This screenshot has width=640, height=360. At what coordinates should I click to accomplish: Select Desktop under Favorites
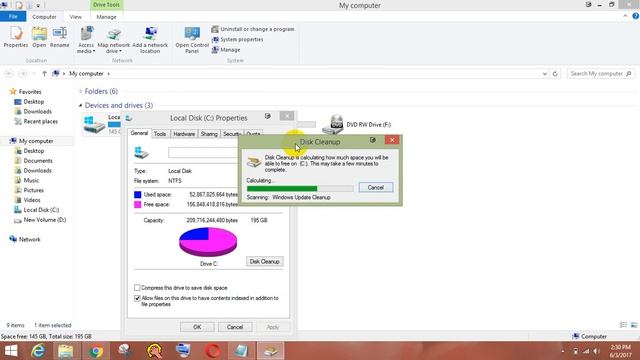click(x=29, y=102)
